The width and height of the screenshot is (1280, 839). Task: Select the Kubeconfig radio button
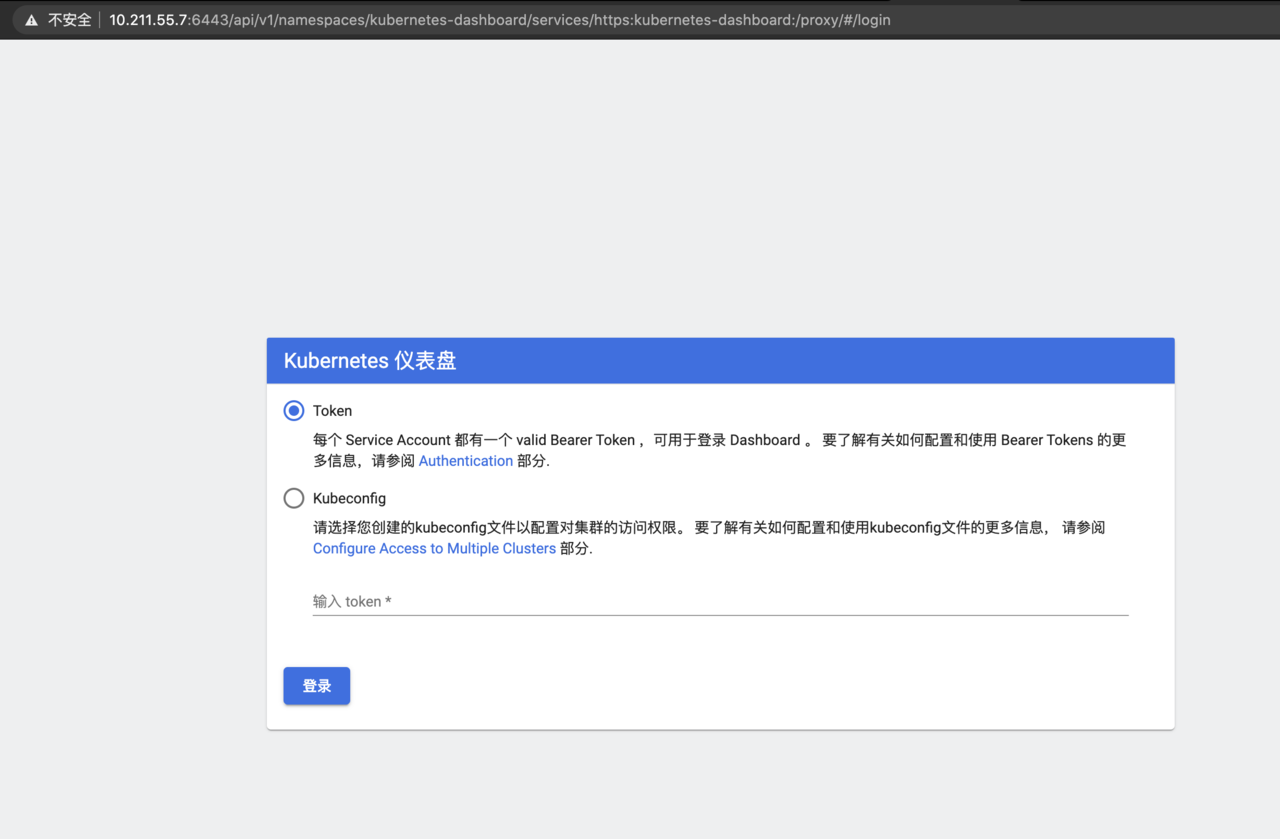click(294, 498)
